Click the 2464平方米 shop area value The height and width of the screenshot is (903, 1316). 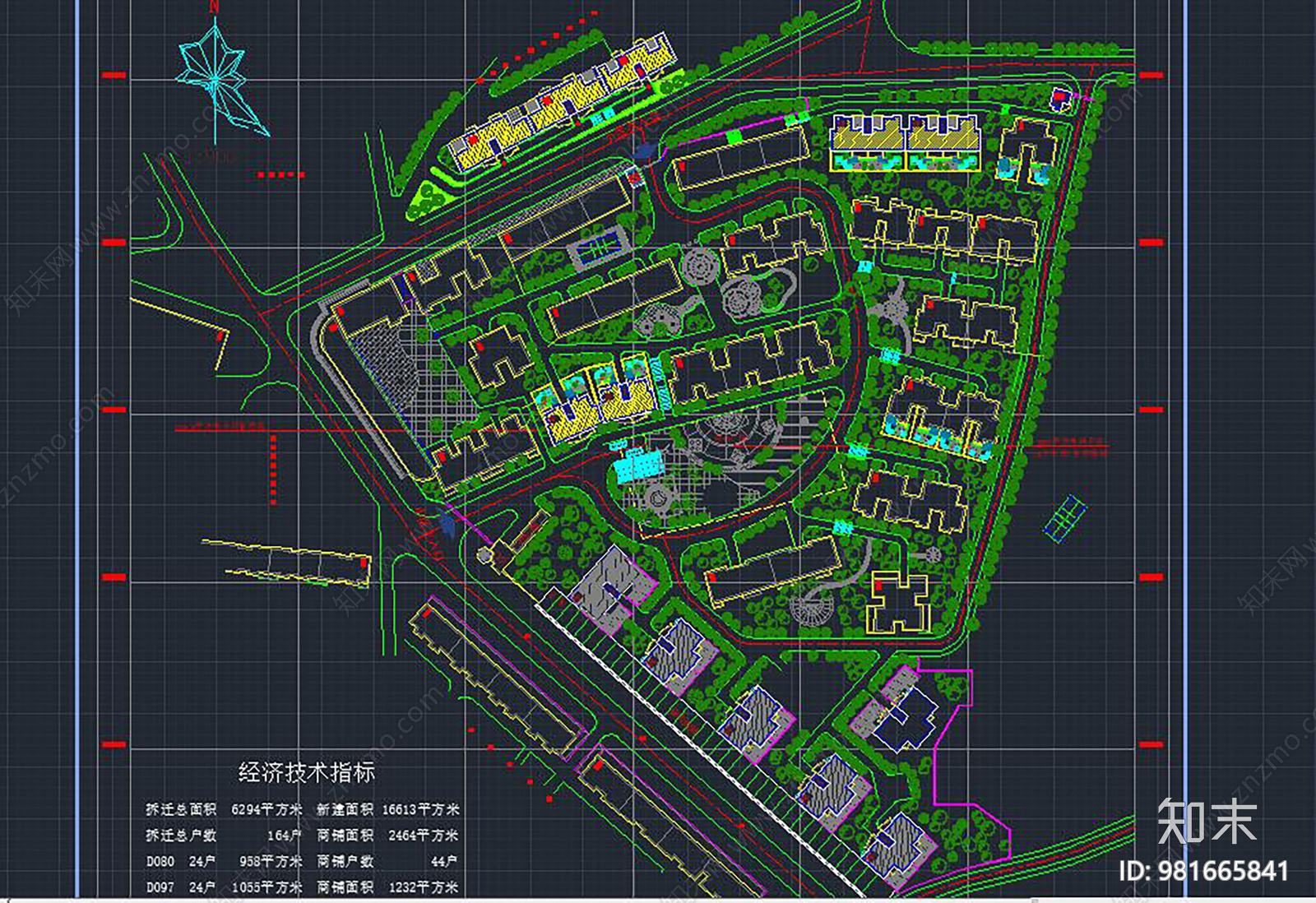(424, 835)
